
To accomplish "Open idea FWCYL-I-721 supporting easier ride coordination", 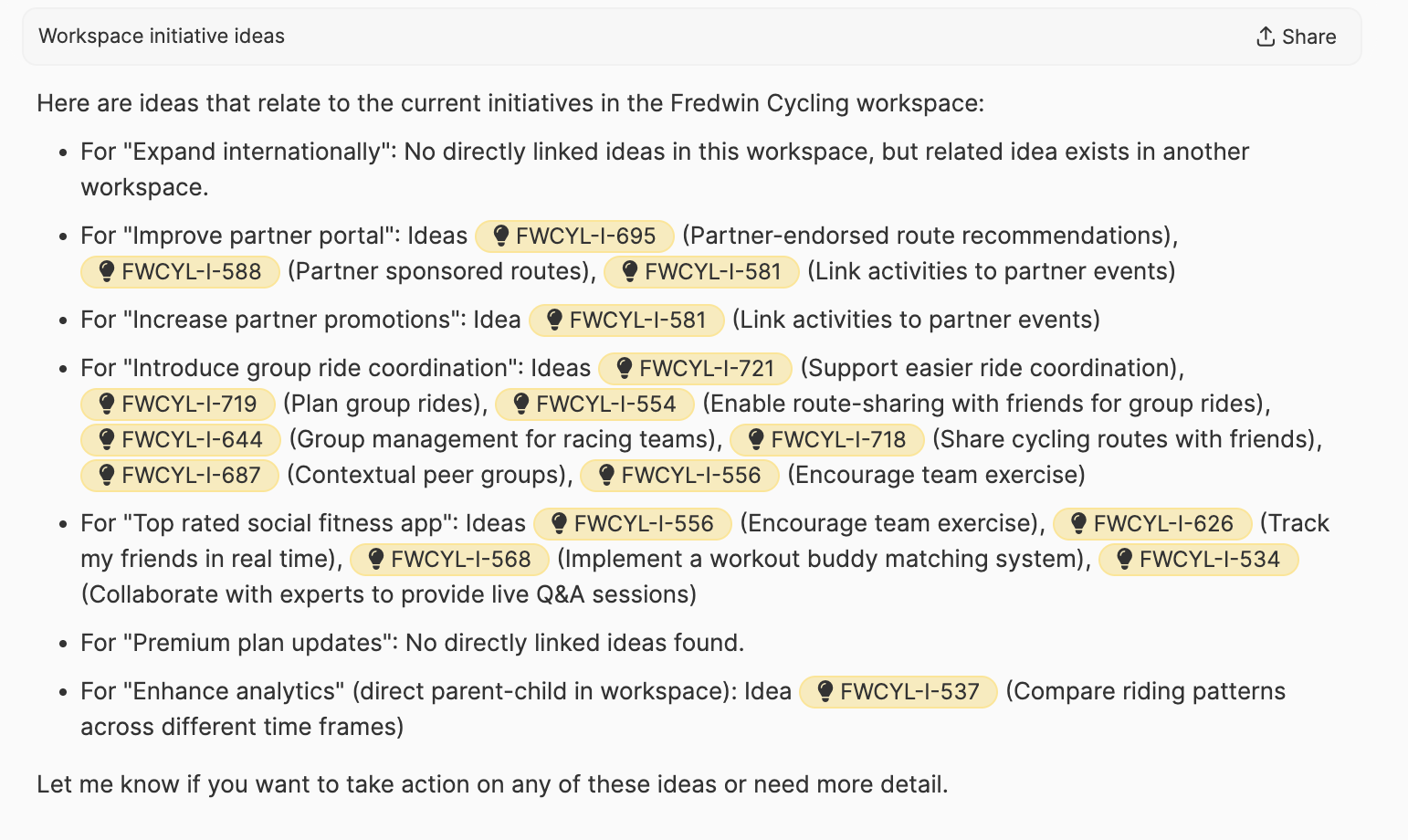I will click(x=695, y=368).
